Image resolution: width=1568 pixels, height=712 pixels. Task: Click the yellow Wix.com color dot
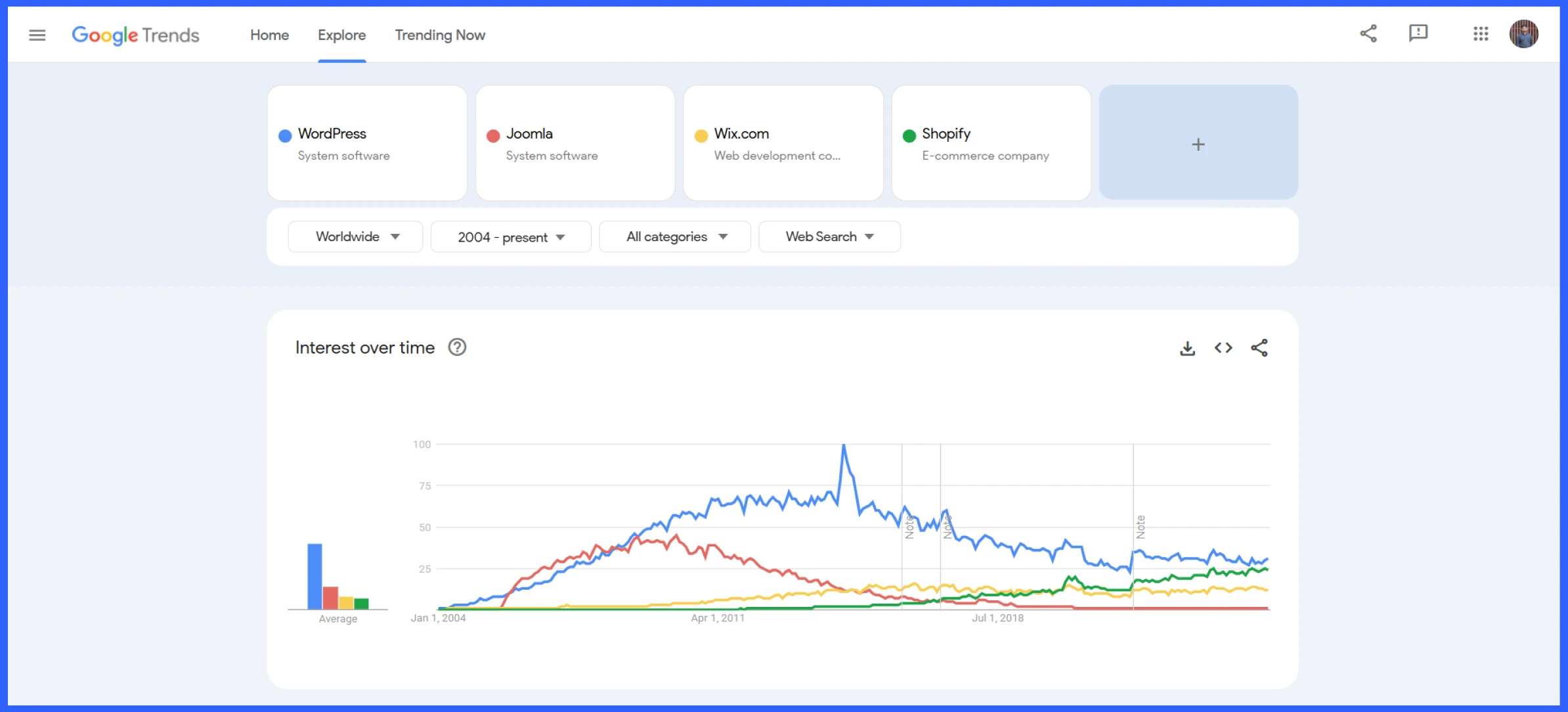point(701,135)
